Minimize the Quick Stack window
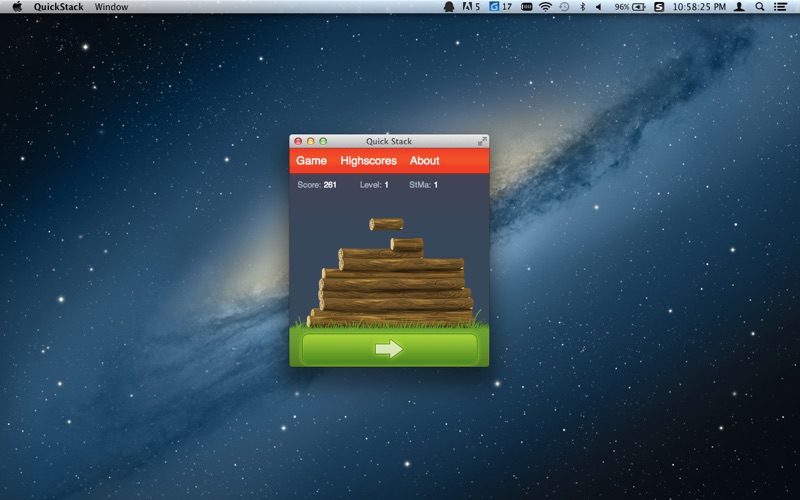The image size is (800, 500). pos(311,141)
